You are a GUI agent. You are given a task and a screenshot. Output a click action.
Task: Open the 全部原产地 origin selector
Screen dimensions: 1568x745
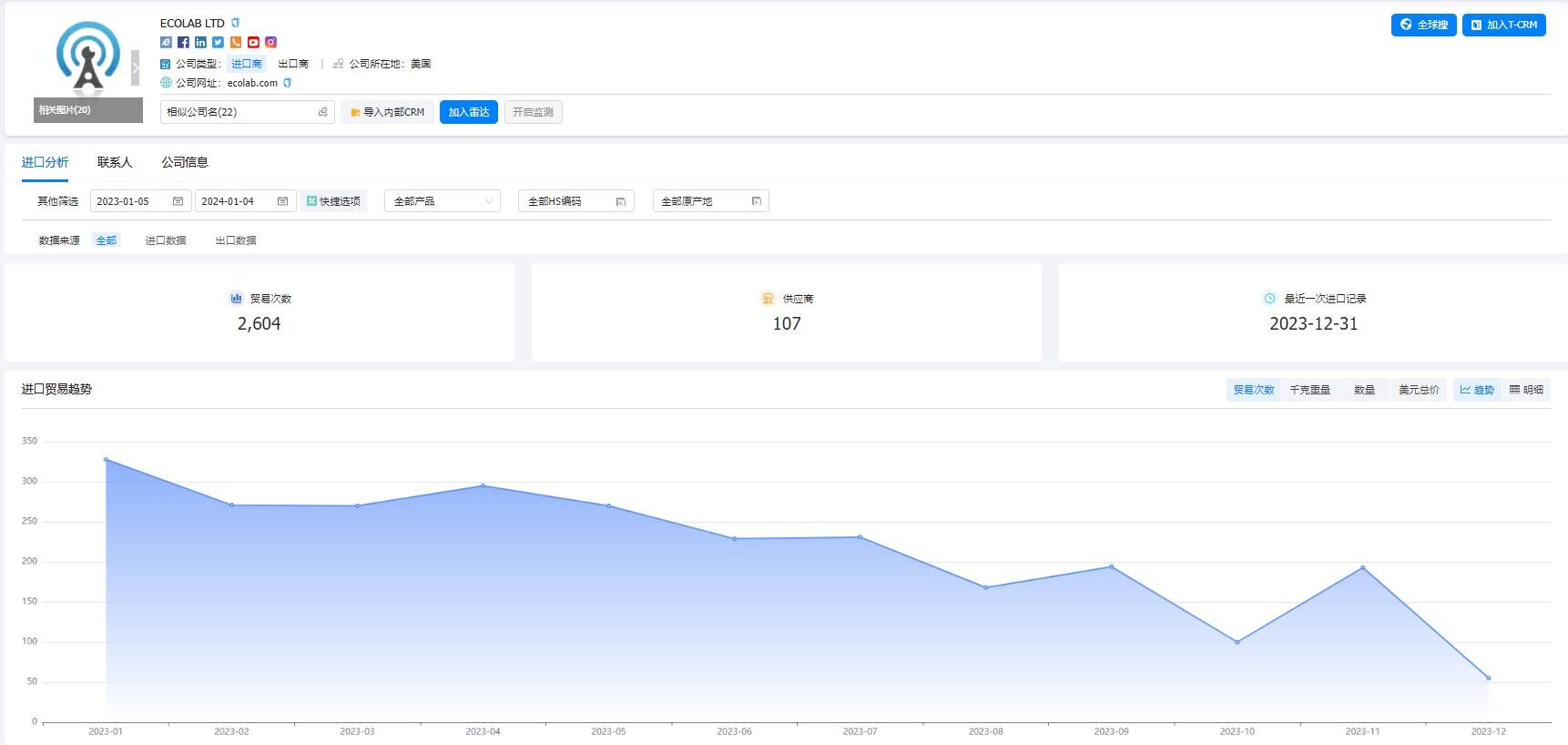coord(710,201)
